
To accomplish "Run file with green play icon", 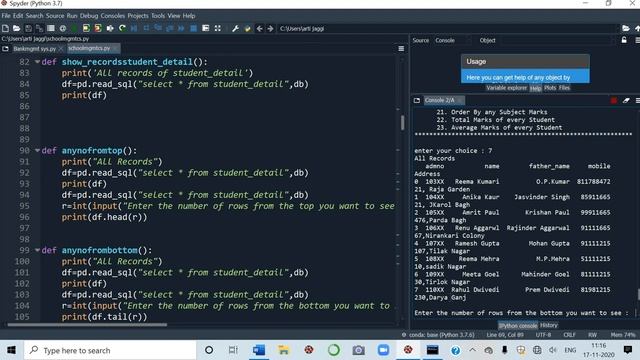I will (74, 28).
